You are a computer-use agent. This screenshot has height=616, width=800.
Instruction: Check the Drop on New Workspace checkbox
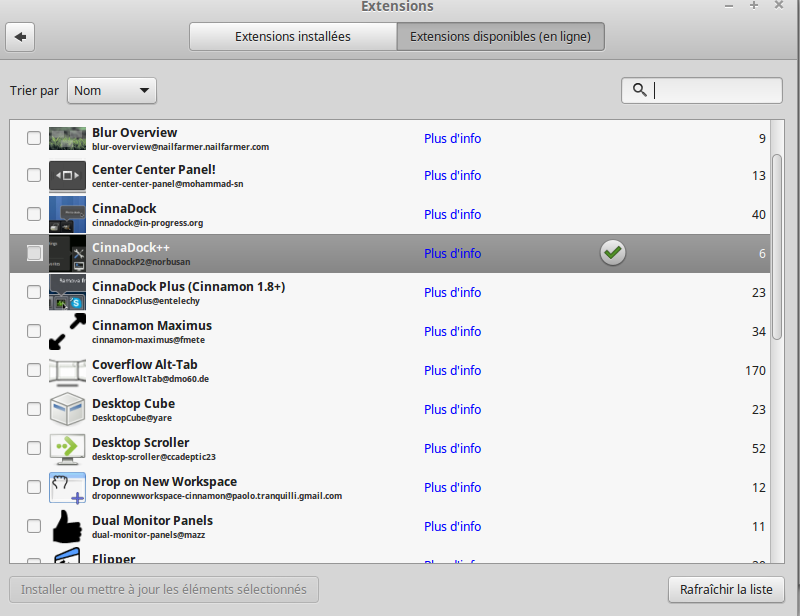click(34, 487)
